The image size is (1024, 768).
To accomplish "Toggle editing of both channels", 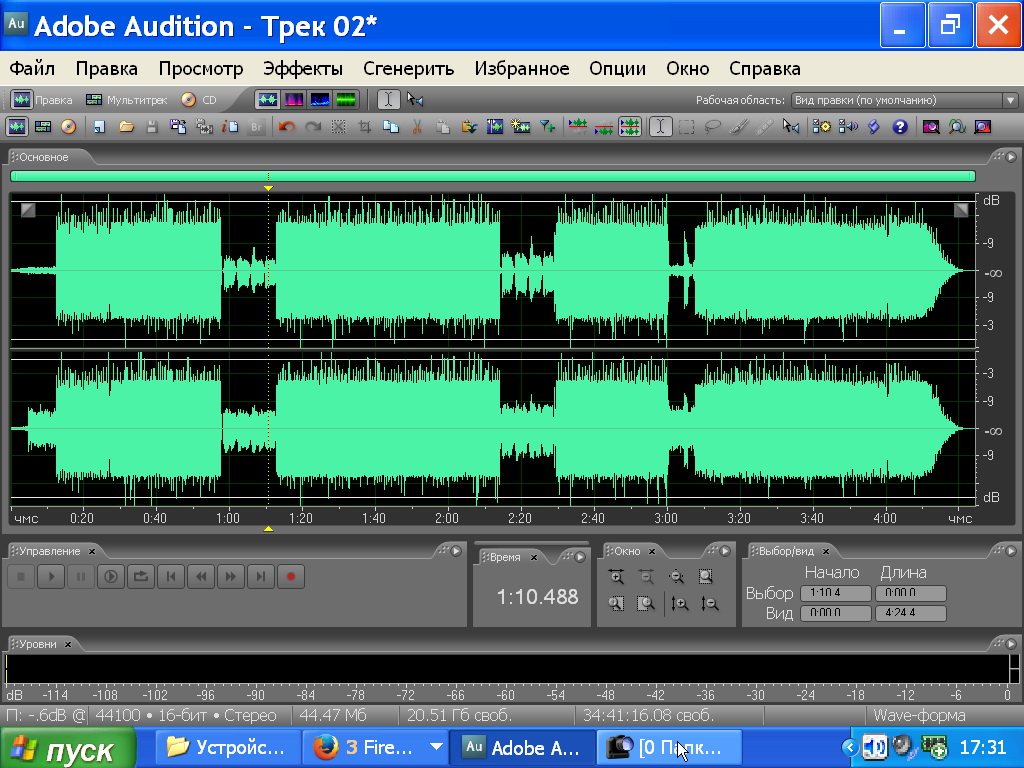I will tap(630, 127).
